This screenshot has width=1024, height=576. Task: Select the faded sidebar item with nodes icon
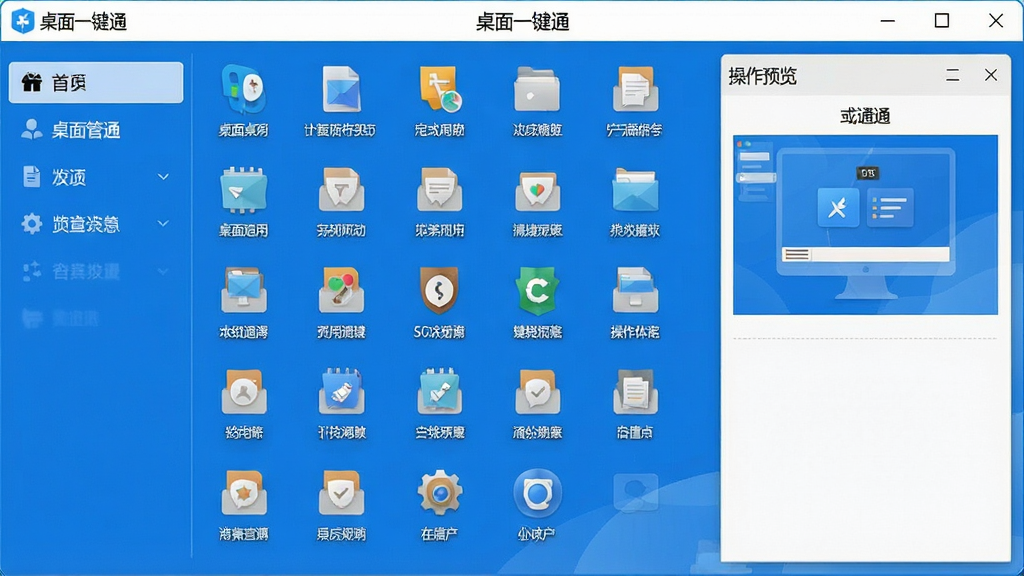pyautogui.click(x=96, y=271)
